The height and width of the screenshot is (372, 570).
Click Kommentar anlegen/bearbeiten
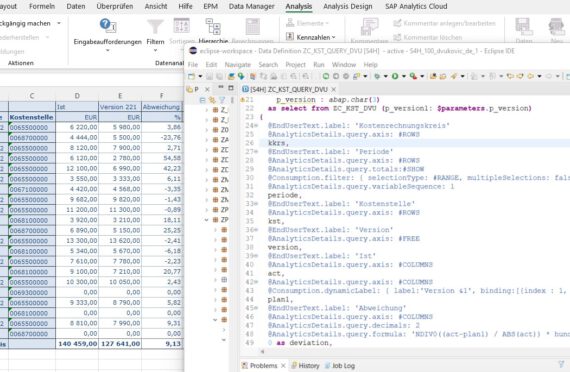[444, 23]
